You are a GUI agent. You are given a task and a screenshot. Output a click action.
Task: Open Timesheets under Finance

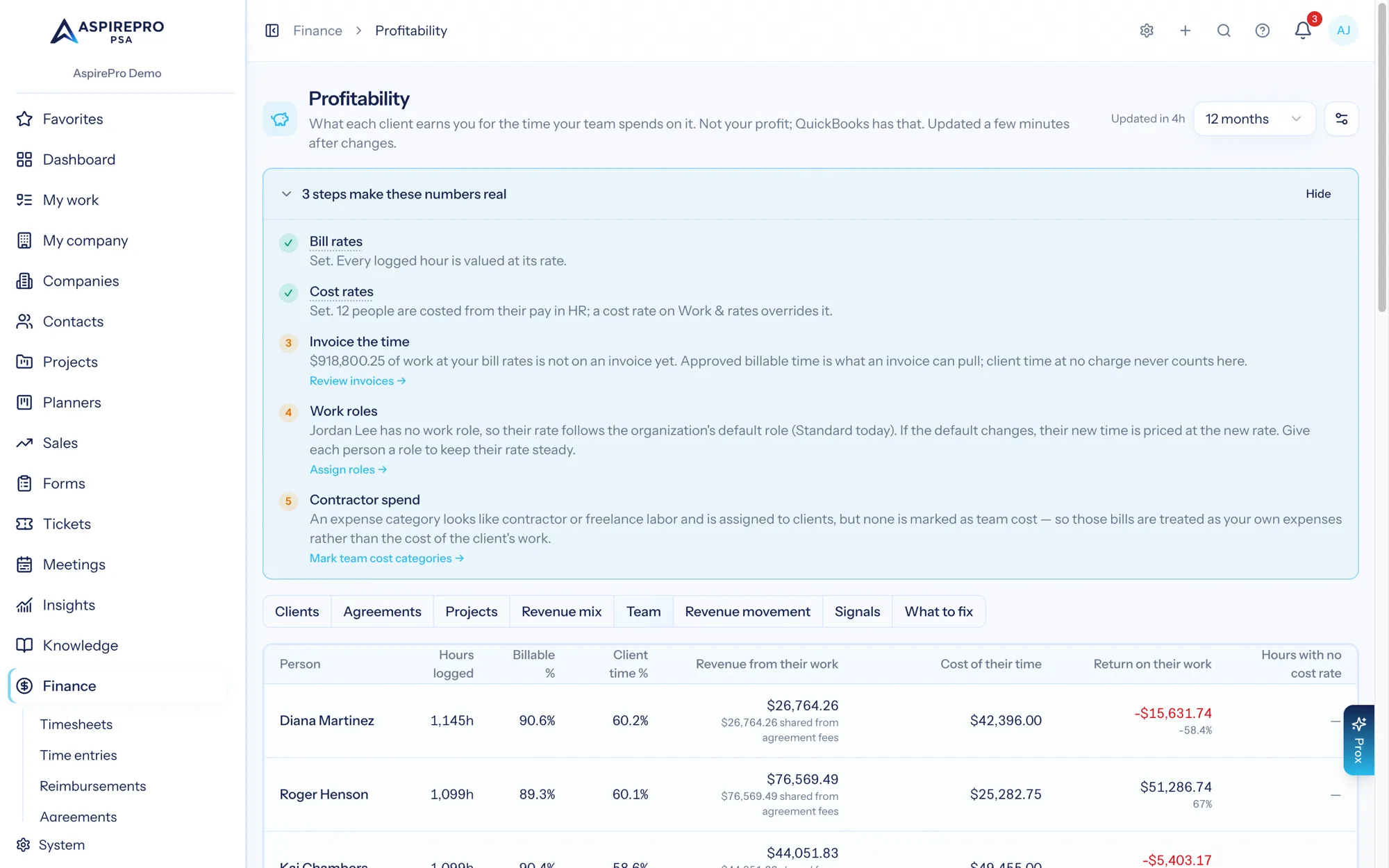[76, 724]
